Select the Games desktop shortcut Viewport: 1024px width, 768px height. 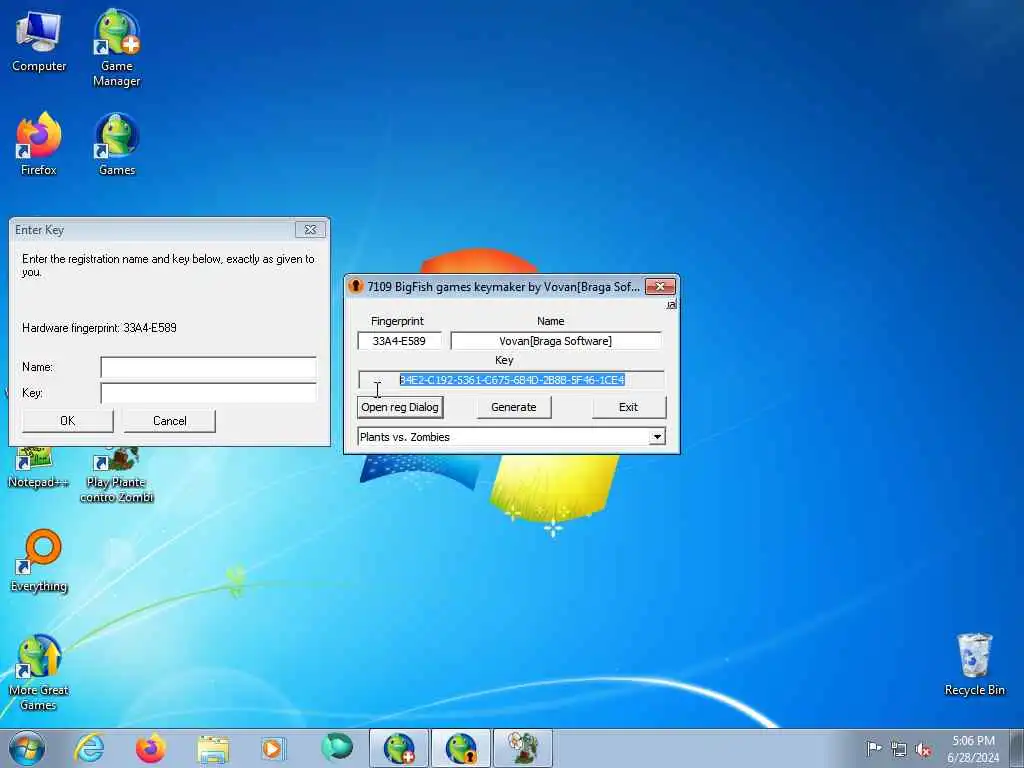pos(117,144)
